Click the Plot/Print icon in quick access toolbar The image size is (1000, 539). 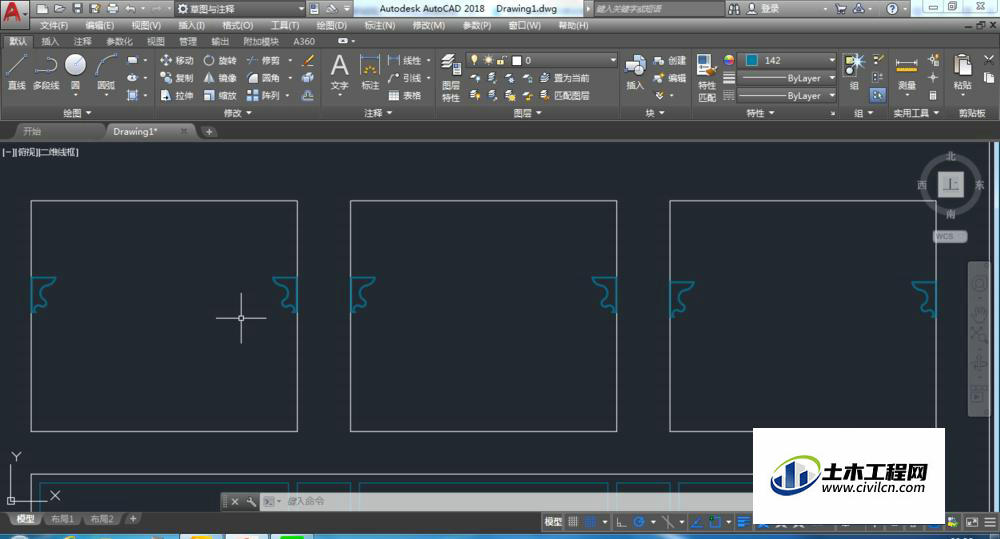(113, 8)
